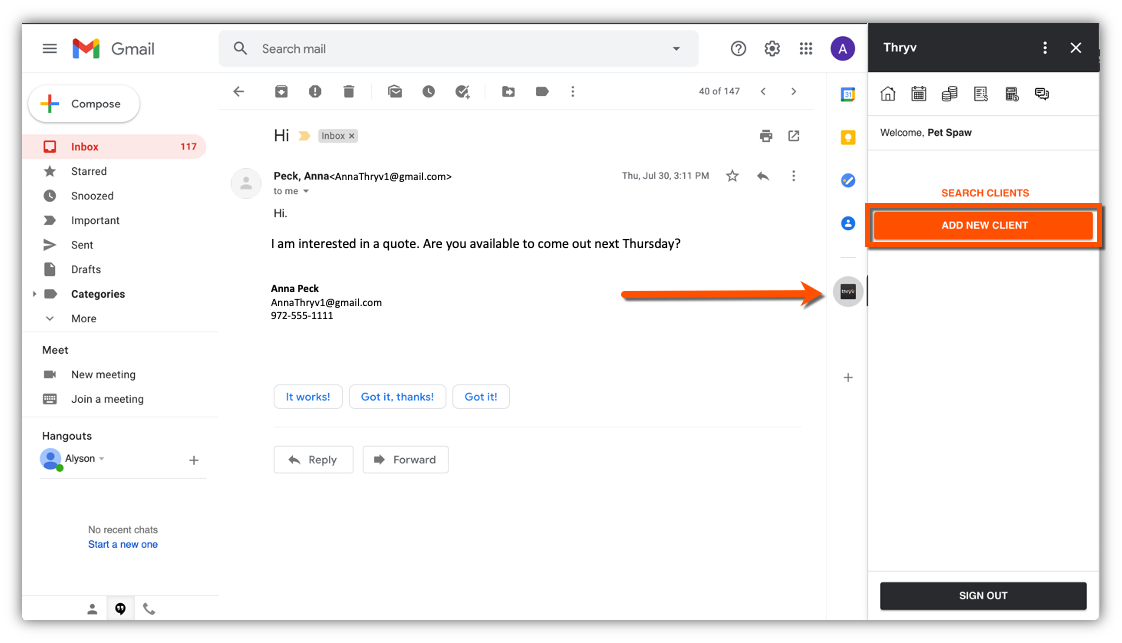Use smart reply 'Got it, thanks!'

point(397,397)
